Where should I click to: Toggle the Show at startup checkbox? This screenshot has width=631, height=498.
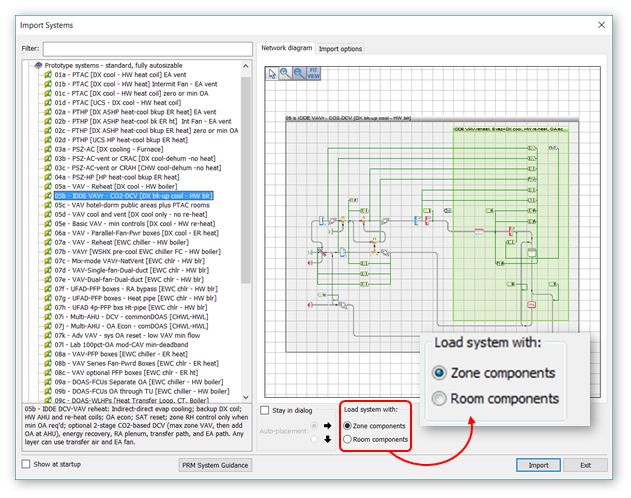pos(26,464)
